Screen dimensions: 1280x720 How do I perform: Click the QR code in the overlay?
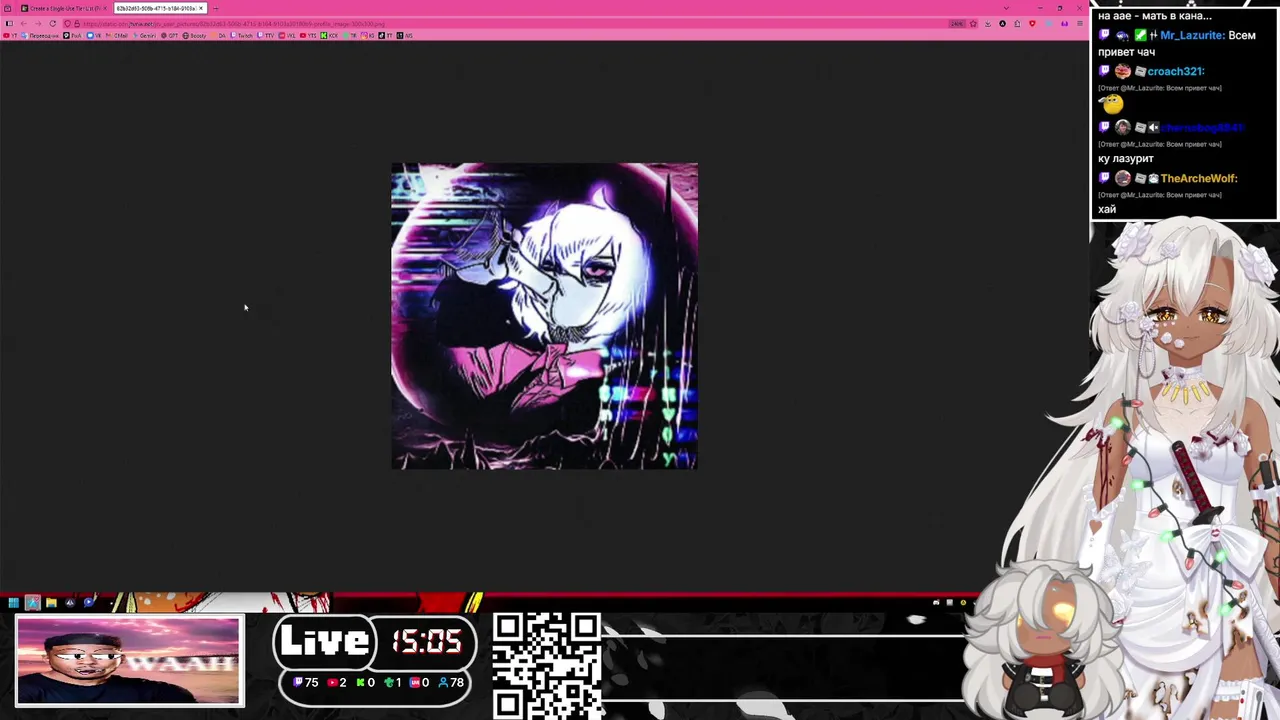pyautogui.click(x=547, y=665)
